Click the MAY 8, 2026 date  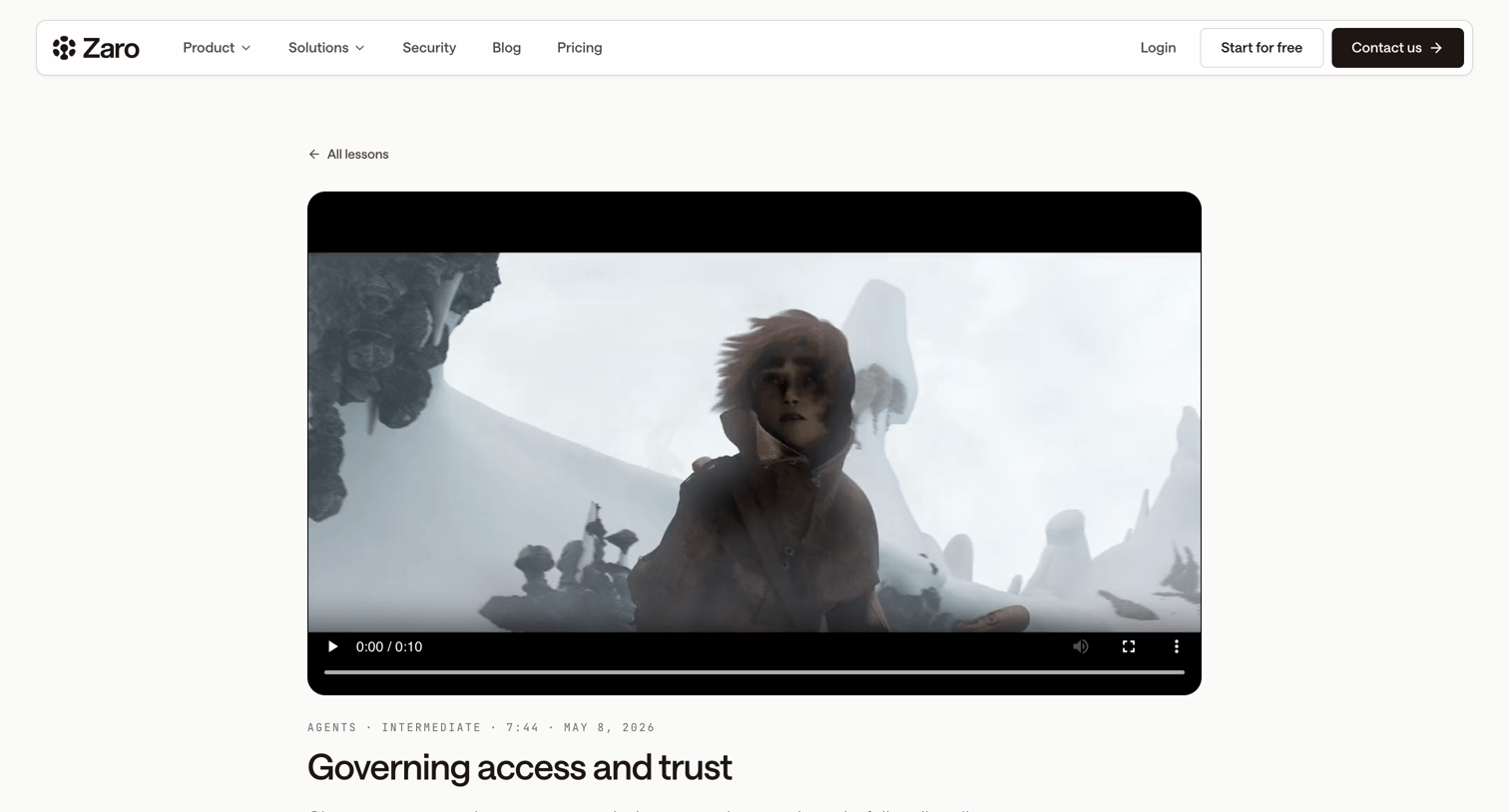pos(609,727)
